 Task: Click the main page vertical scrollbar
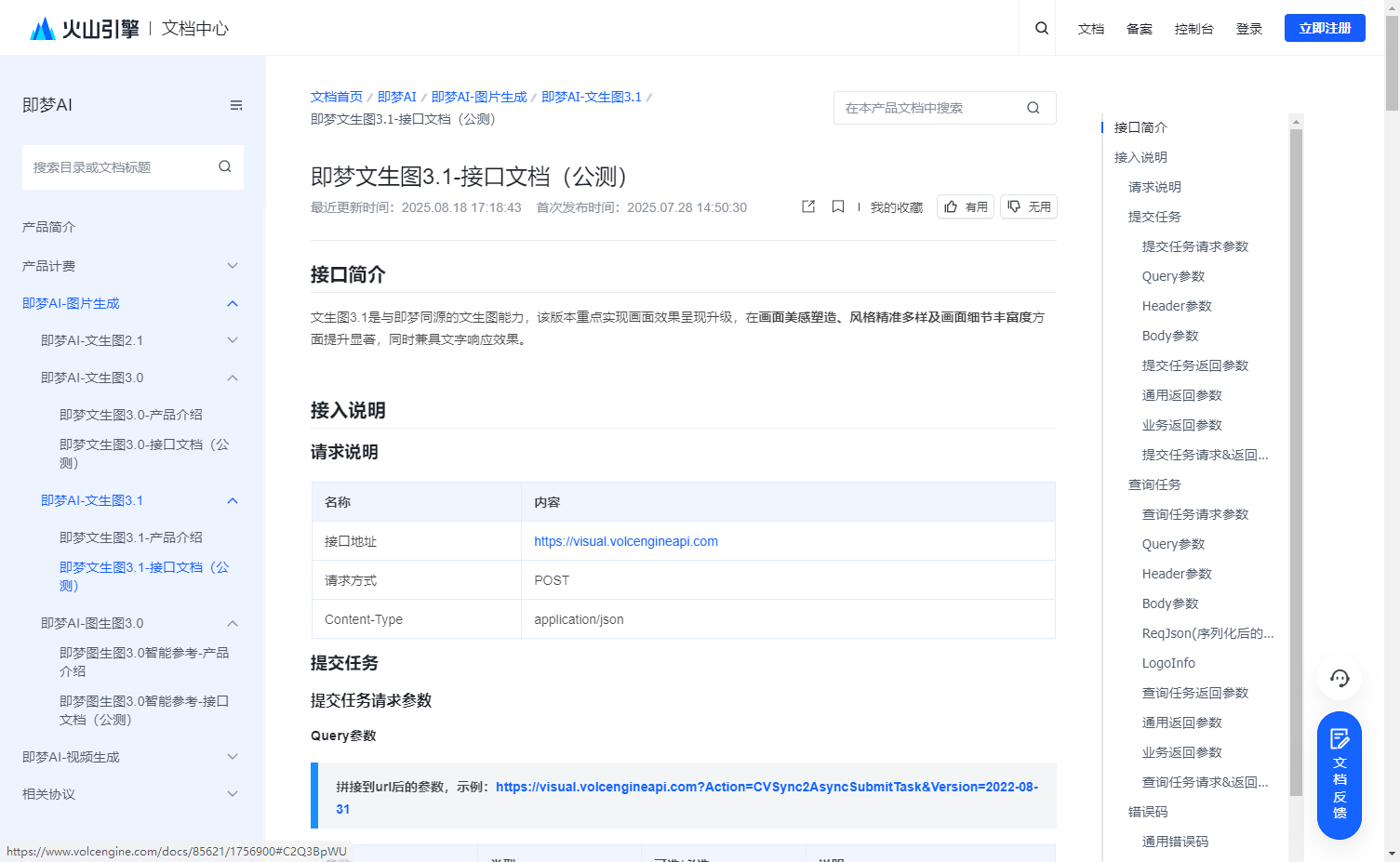tap(1392, 63)
